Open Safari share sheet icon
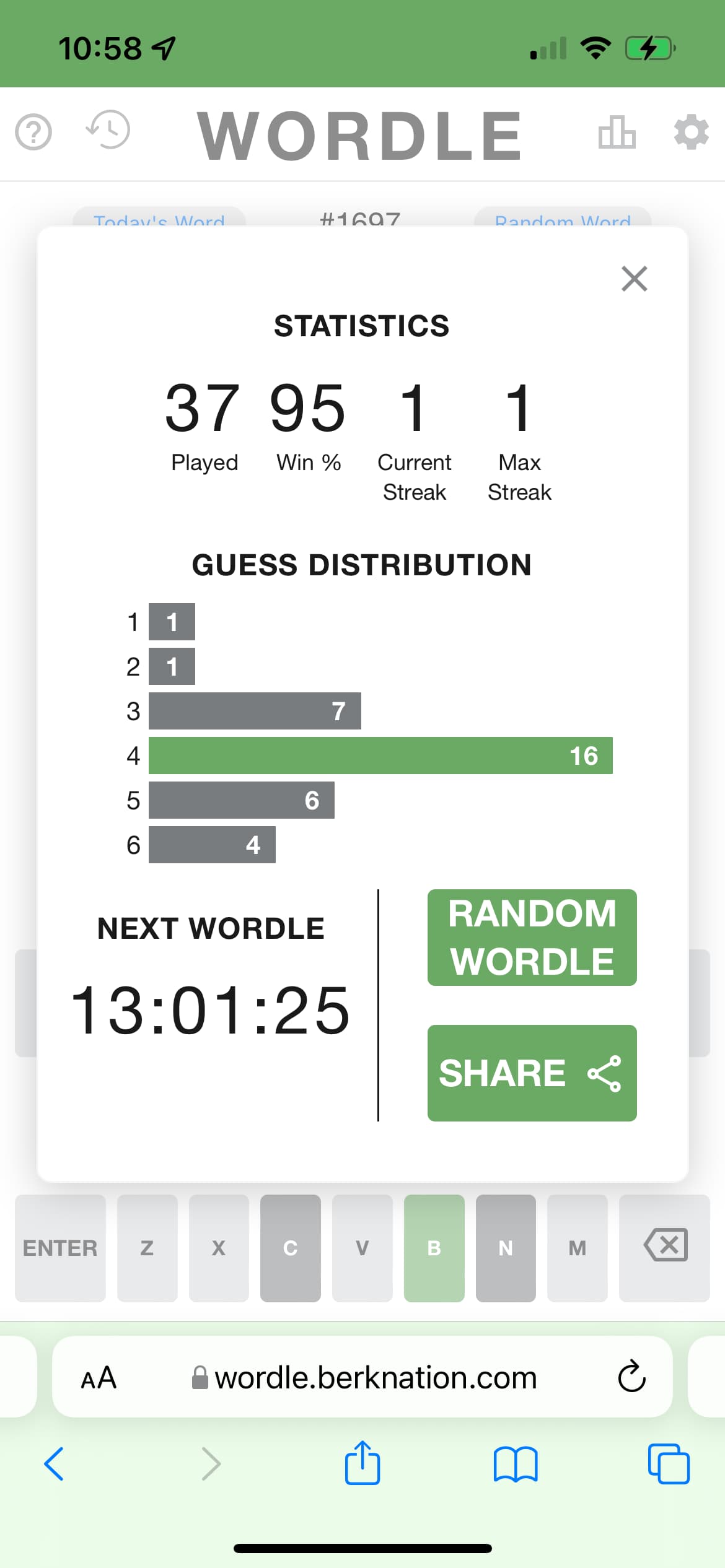725x1568 pixels. click(362, 1463)
